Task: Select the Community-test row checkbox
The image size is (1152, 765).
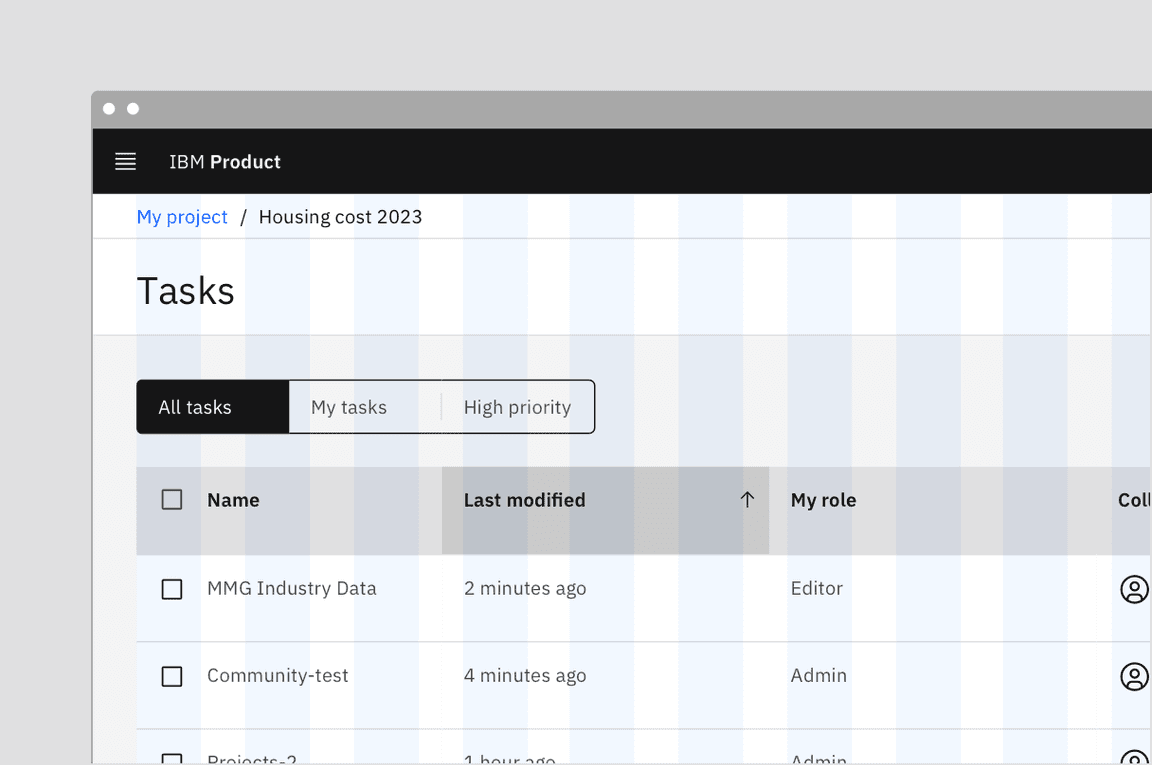Action: point(172,676)
